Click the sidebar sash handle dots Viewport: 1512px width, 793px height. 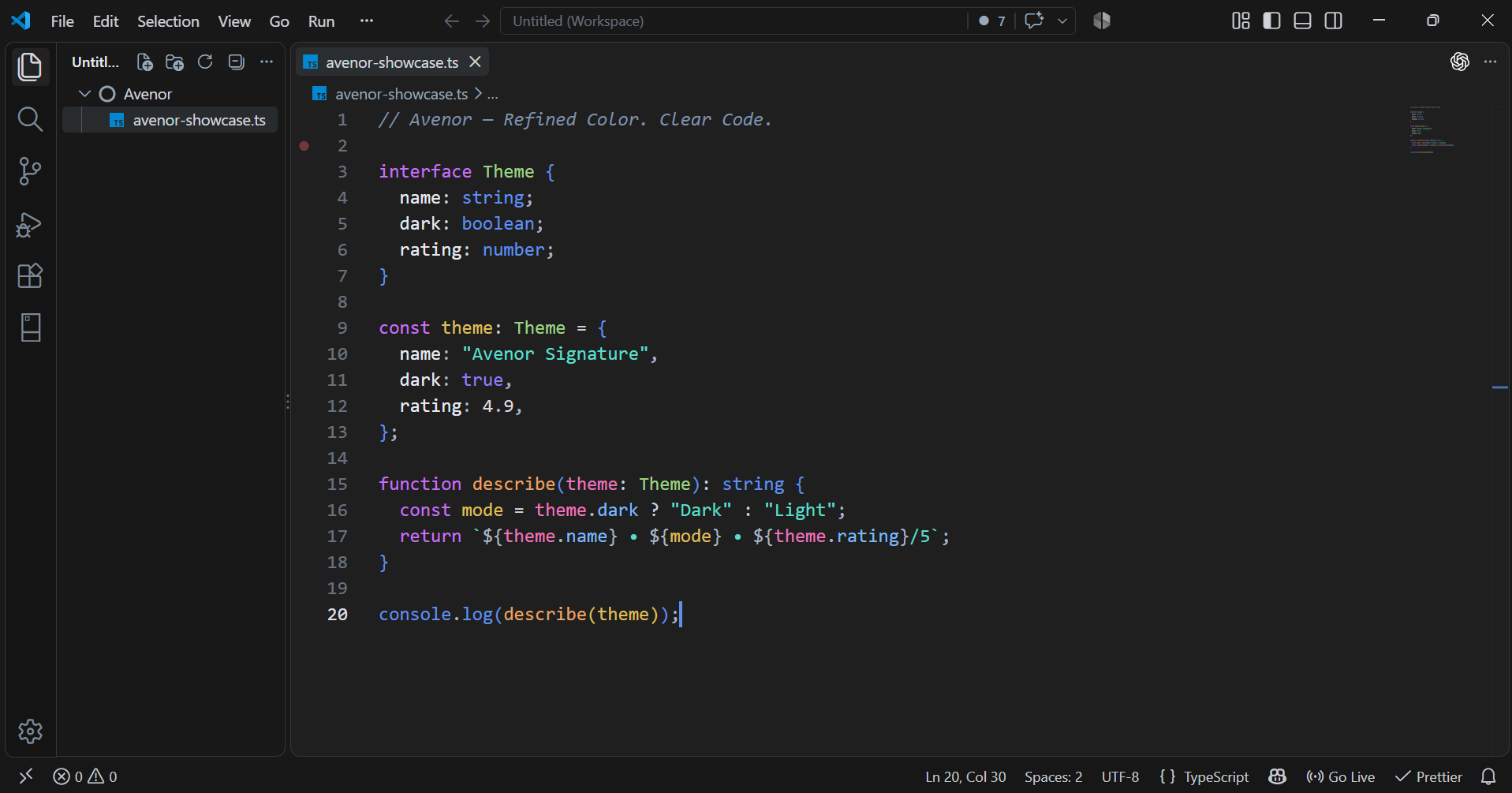pyautogui.click(x=288, y=402)
